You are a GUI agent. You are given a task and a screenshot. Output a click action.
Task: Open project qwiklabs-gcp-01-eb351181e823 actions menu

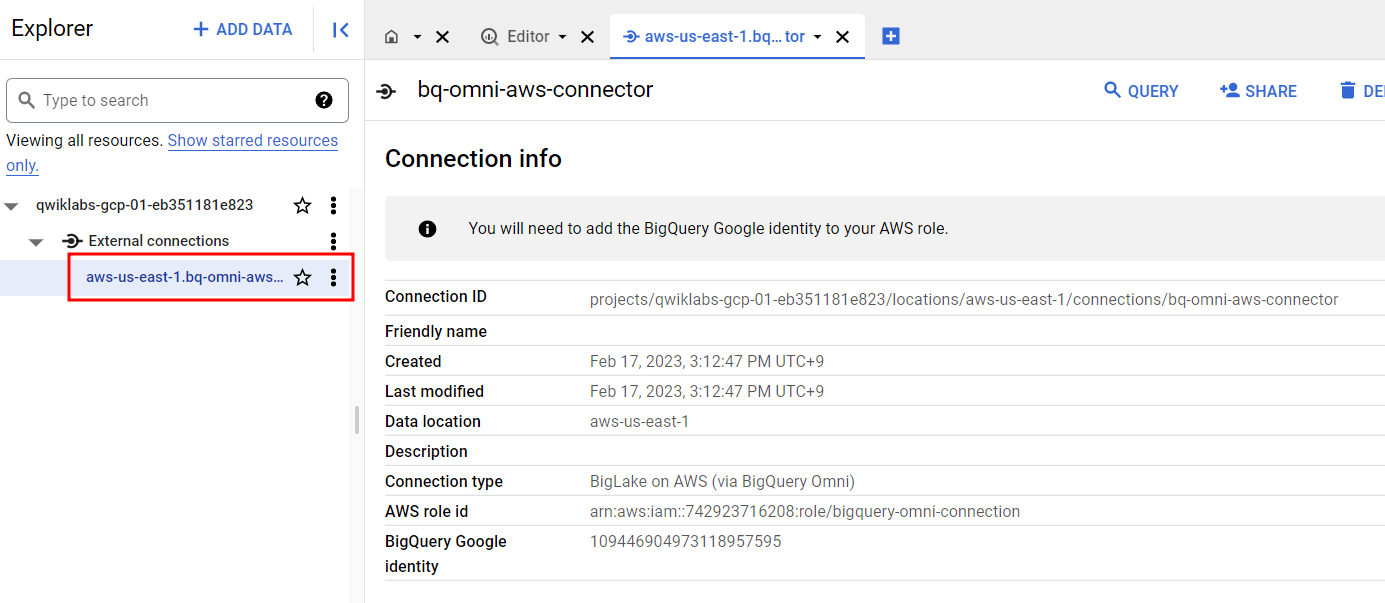click(x=333, y=205)
